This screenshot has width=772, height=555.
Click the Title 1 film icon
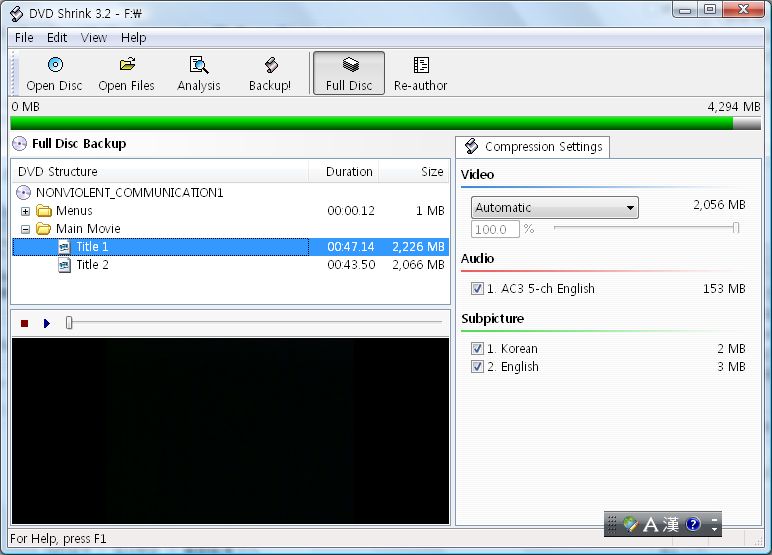click(64, 247)
